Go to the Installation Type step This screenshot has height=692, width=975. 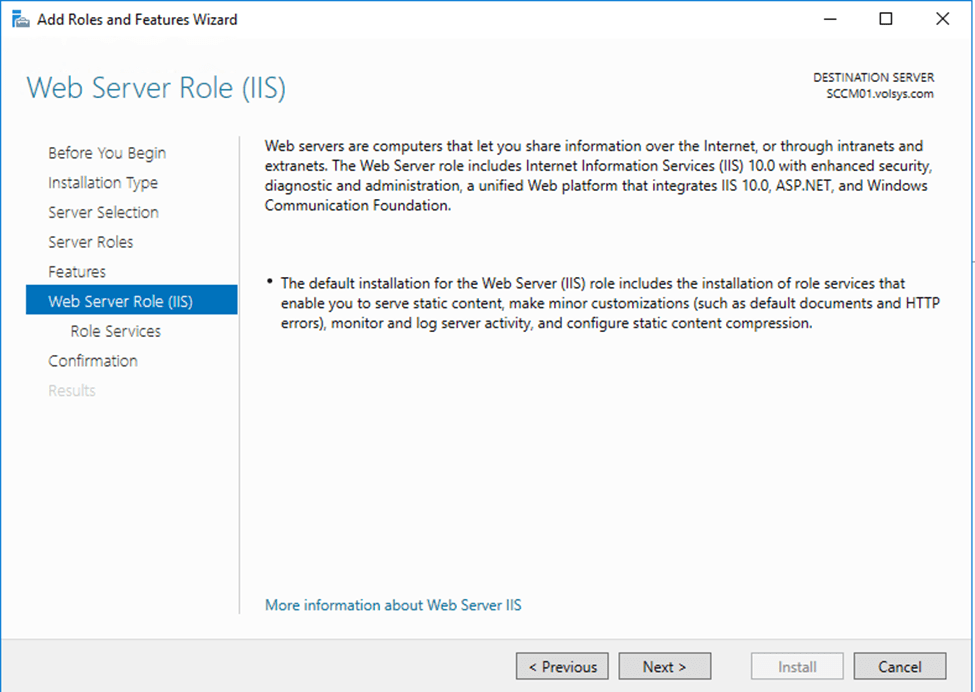coord(103,182)
